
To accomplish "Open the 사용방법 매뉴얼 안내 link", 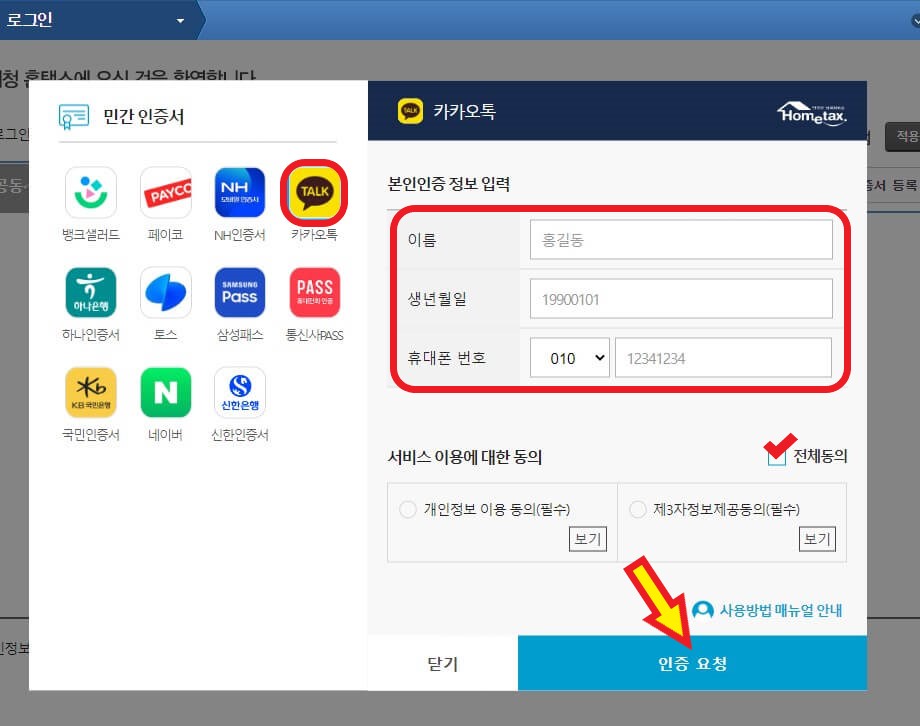I will coord(780,610).
